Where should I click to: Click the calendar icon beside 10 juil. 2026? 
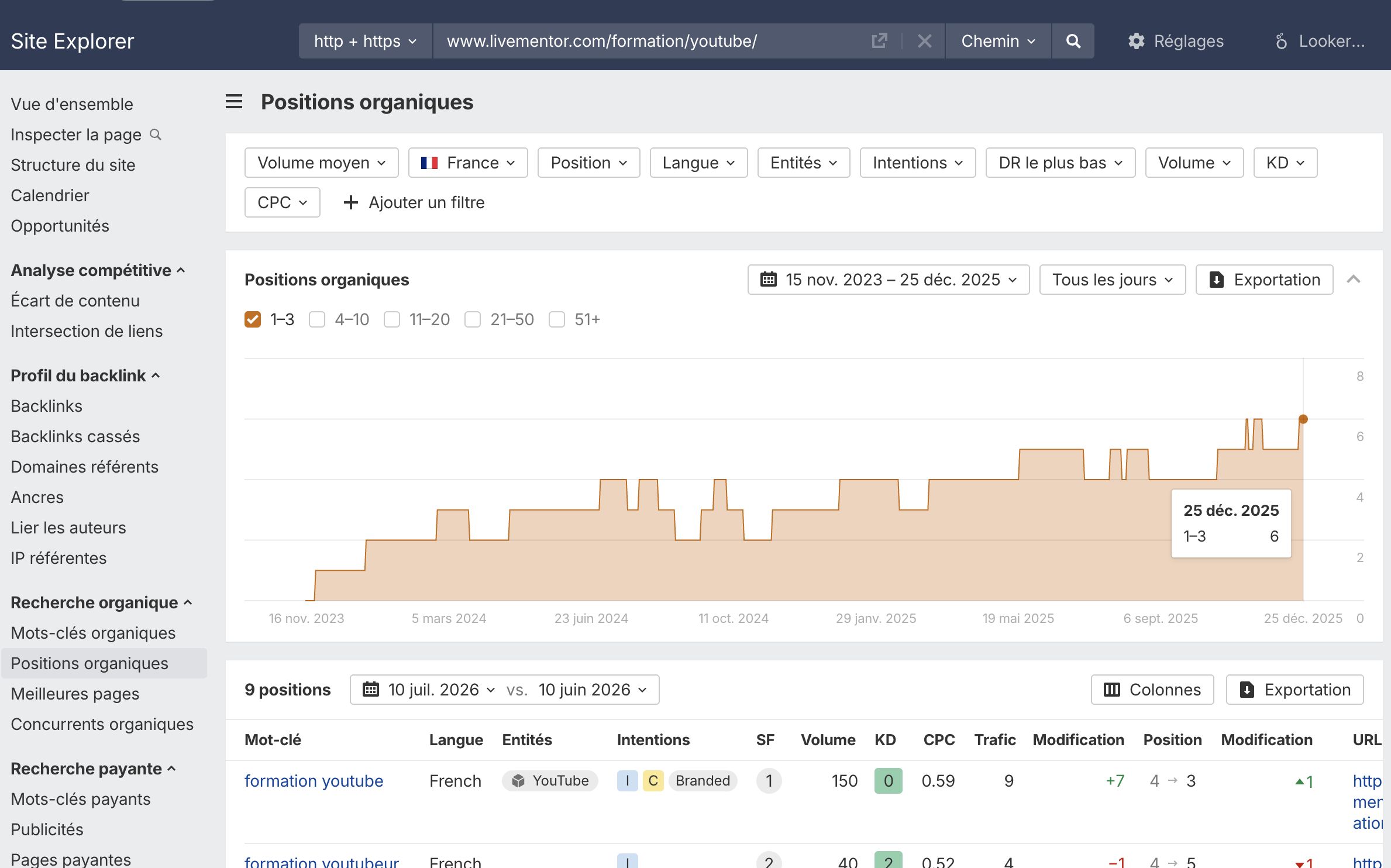[x=371, y=690]
